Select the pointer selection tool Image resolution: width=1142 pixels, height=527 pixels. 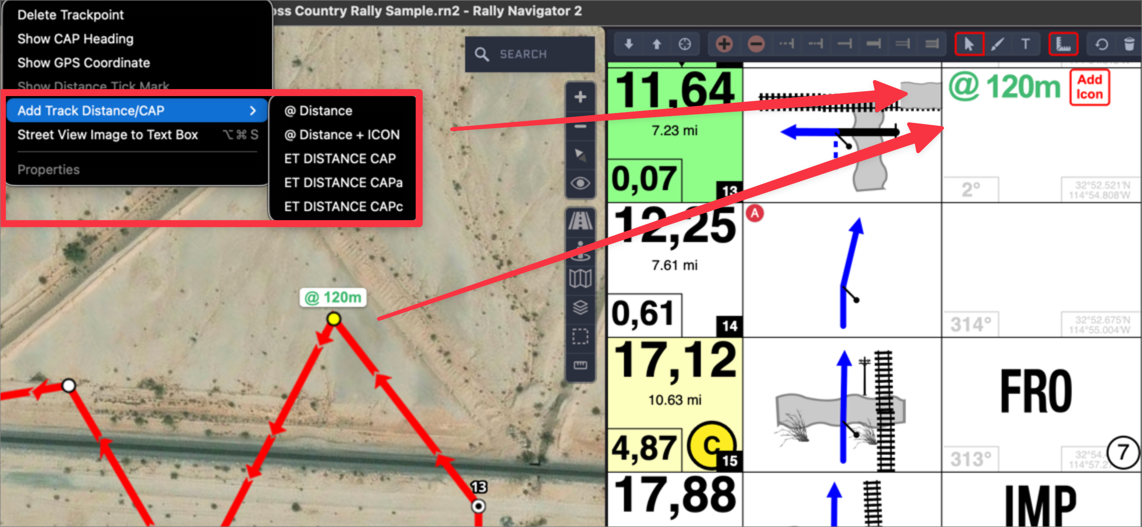coord(969,44)
